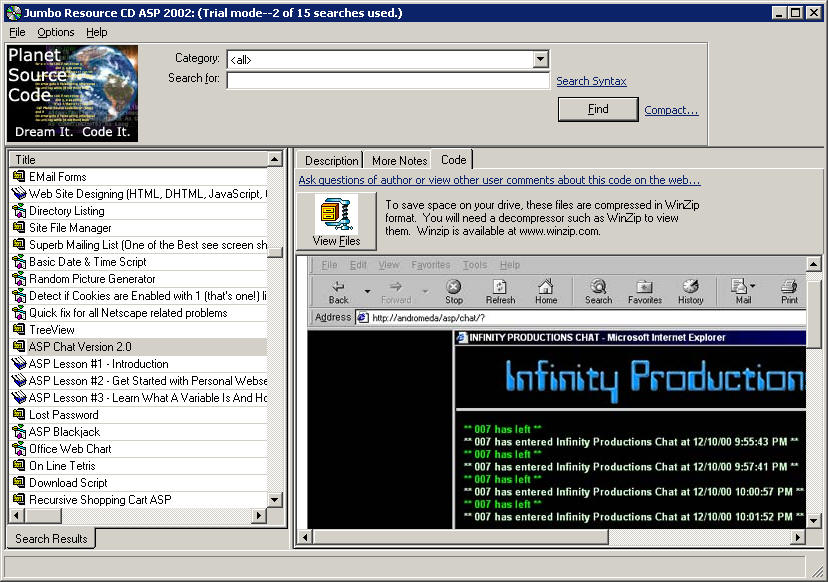Click the Lost Password row icon
This screenshot has width=828, height=582.
(19, 414)
